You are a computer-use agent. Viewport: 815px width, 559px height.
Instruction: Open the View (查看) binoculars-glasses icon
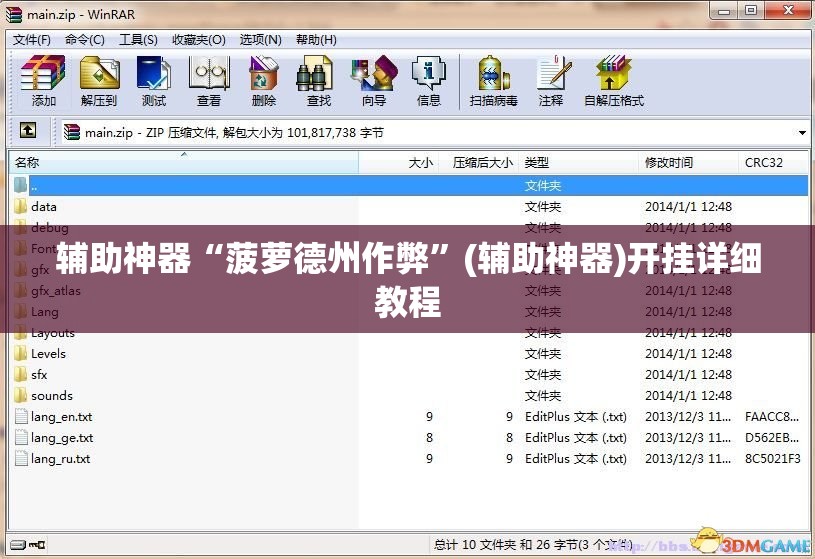[209, 74]
